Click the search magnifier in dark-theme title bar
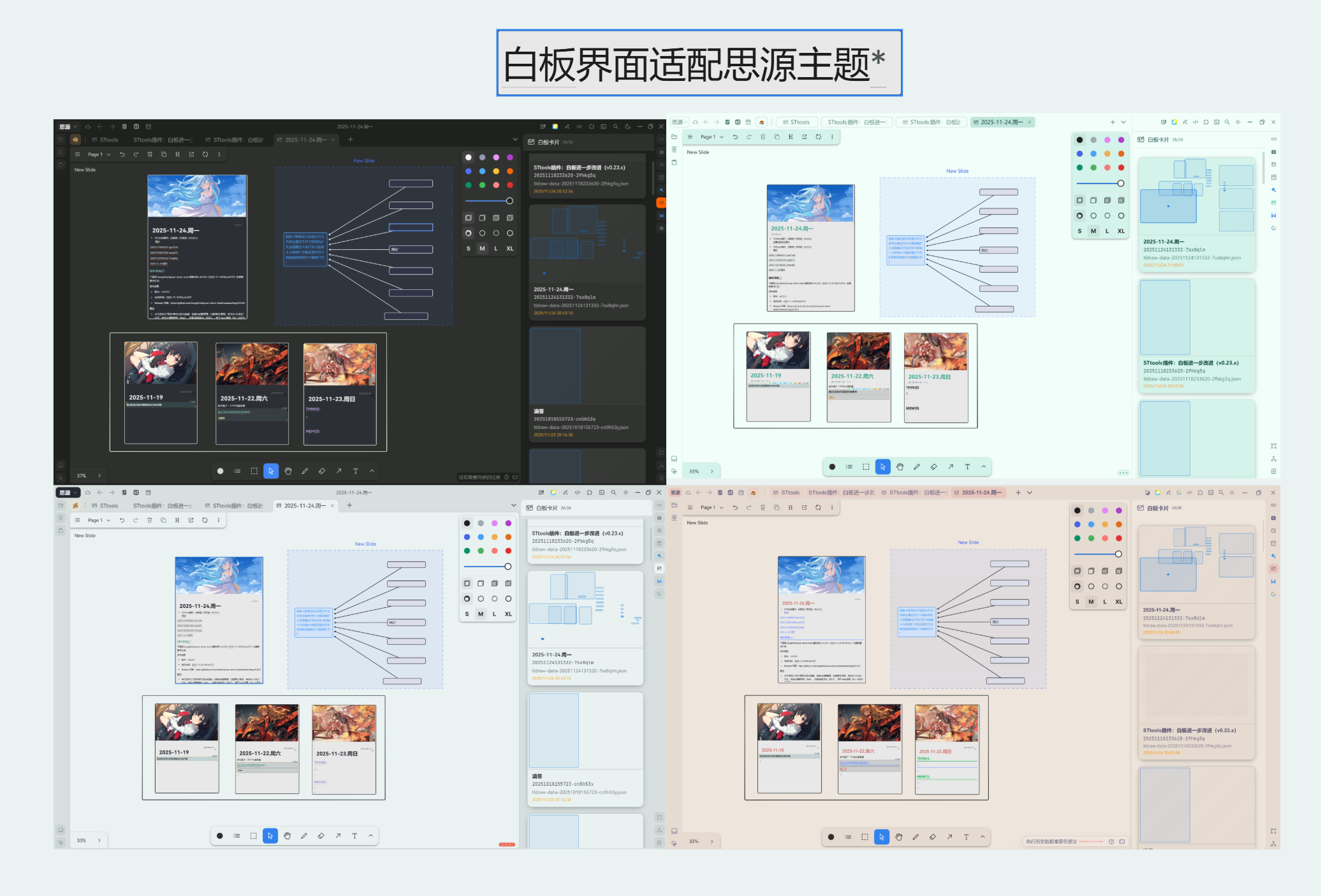1321x896 pixels. [615, 126]
